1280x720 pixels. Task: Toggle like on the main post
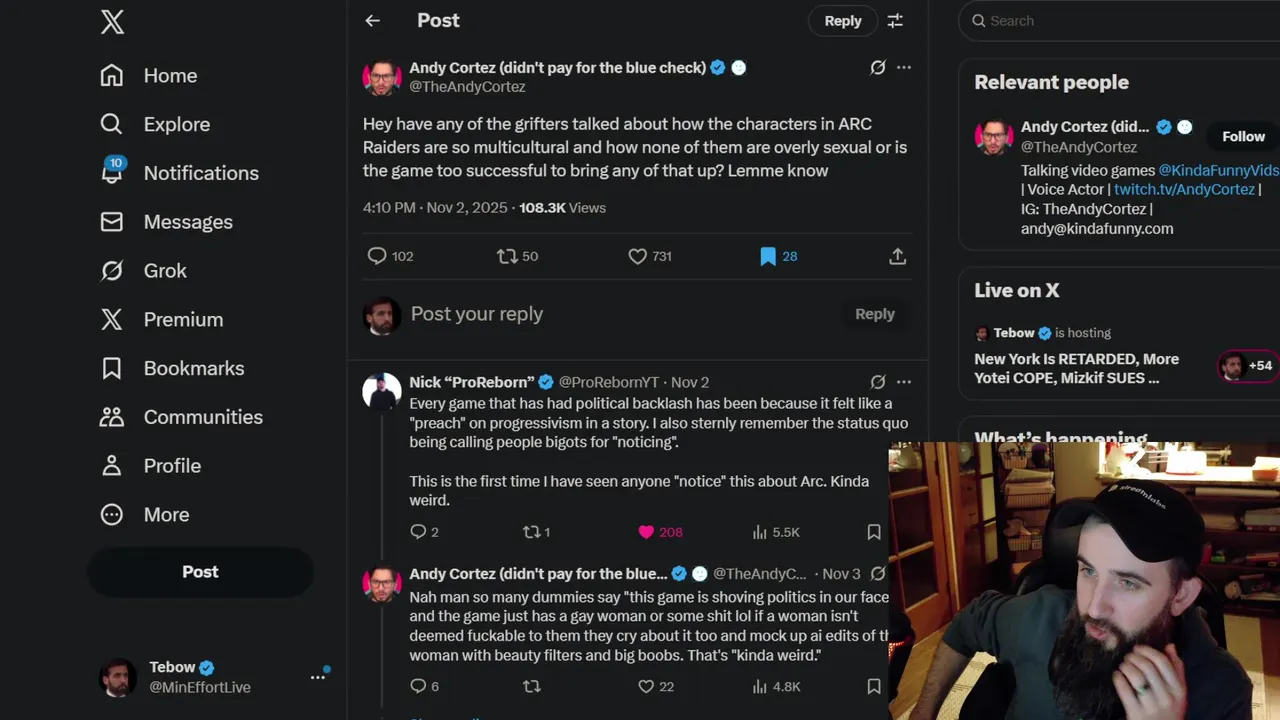point(637,257)
